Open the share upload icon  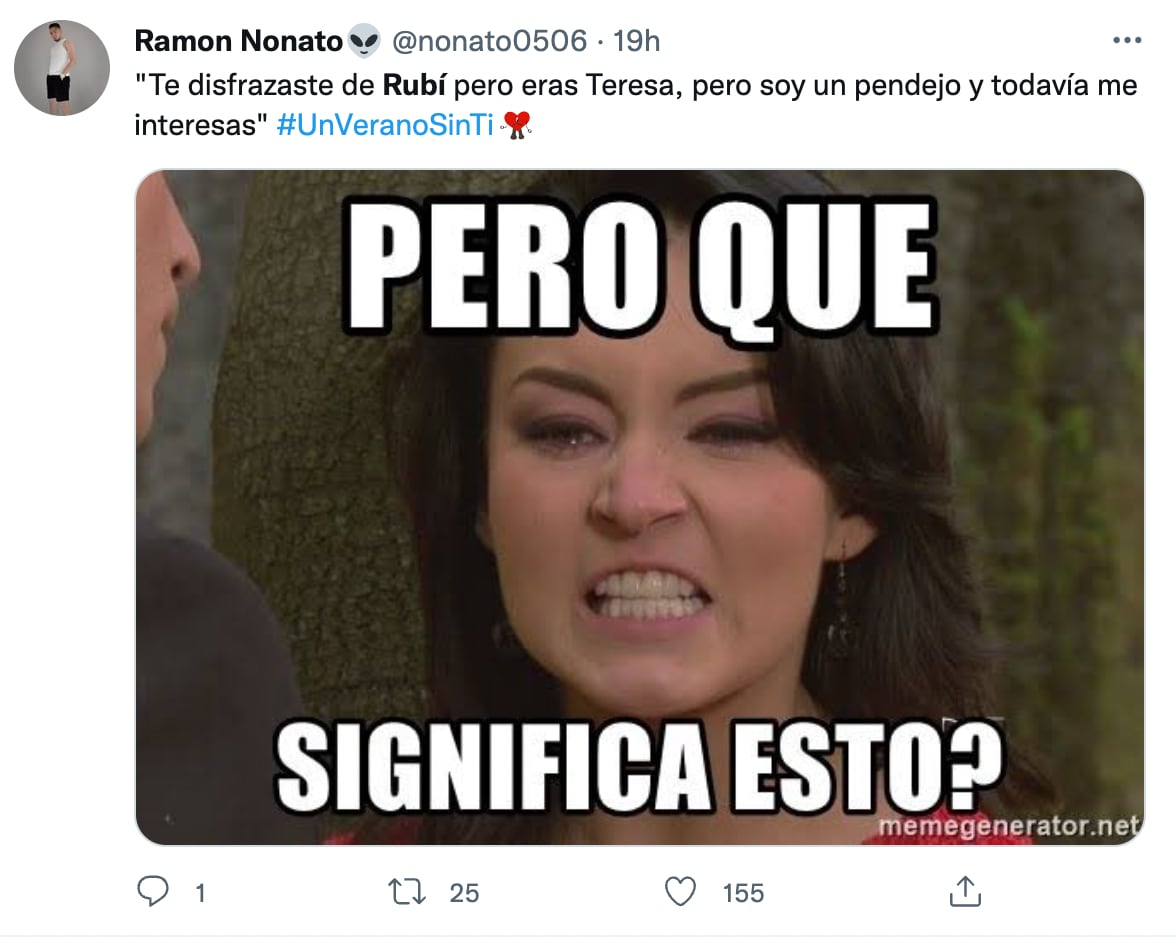(965, 891)
